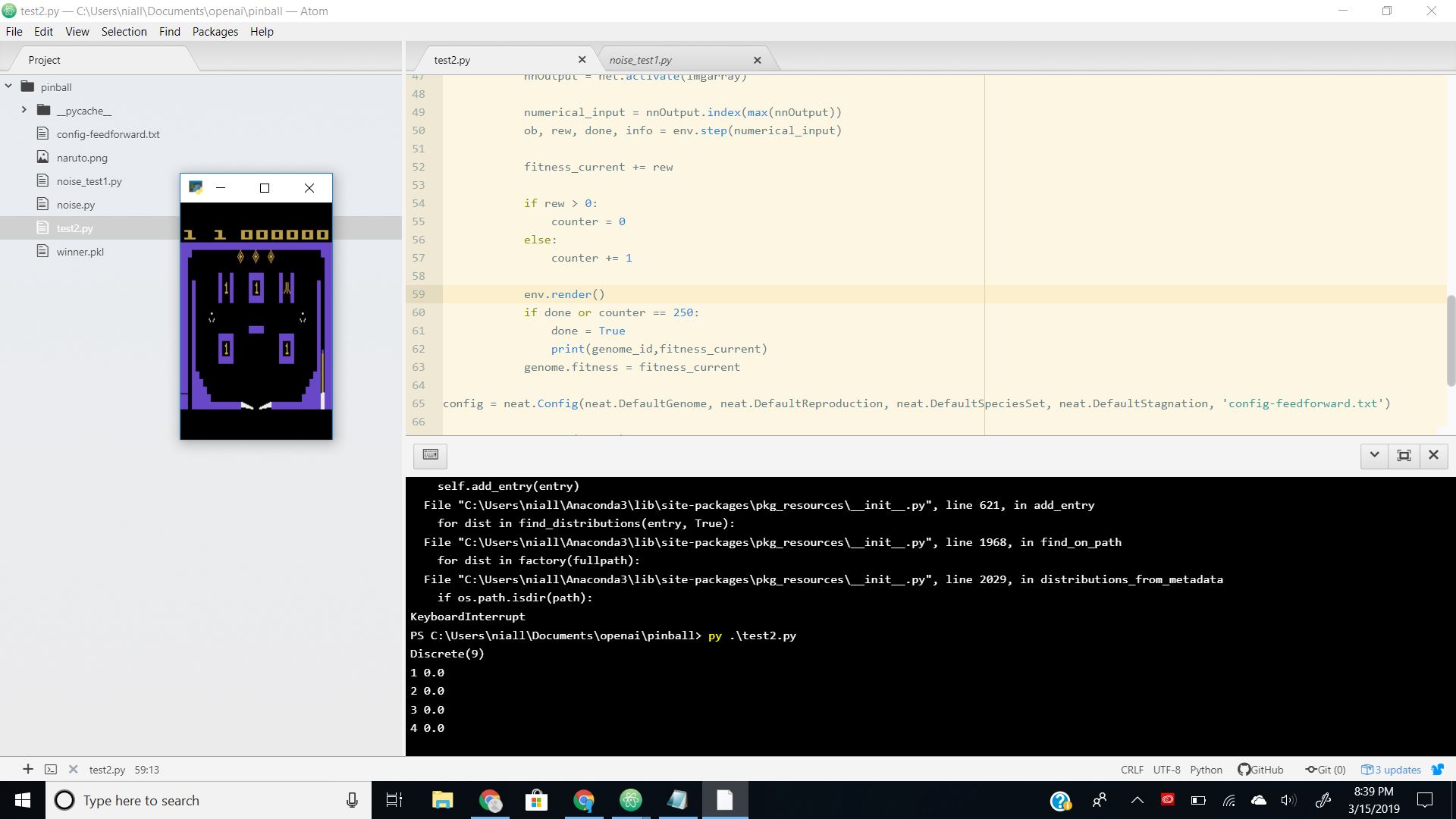Click the expand terminal panel icon
Image resolution: width=1456 pixels, height=819 pixels.
(x=1404, y=455)
